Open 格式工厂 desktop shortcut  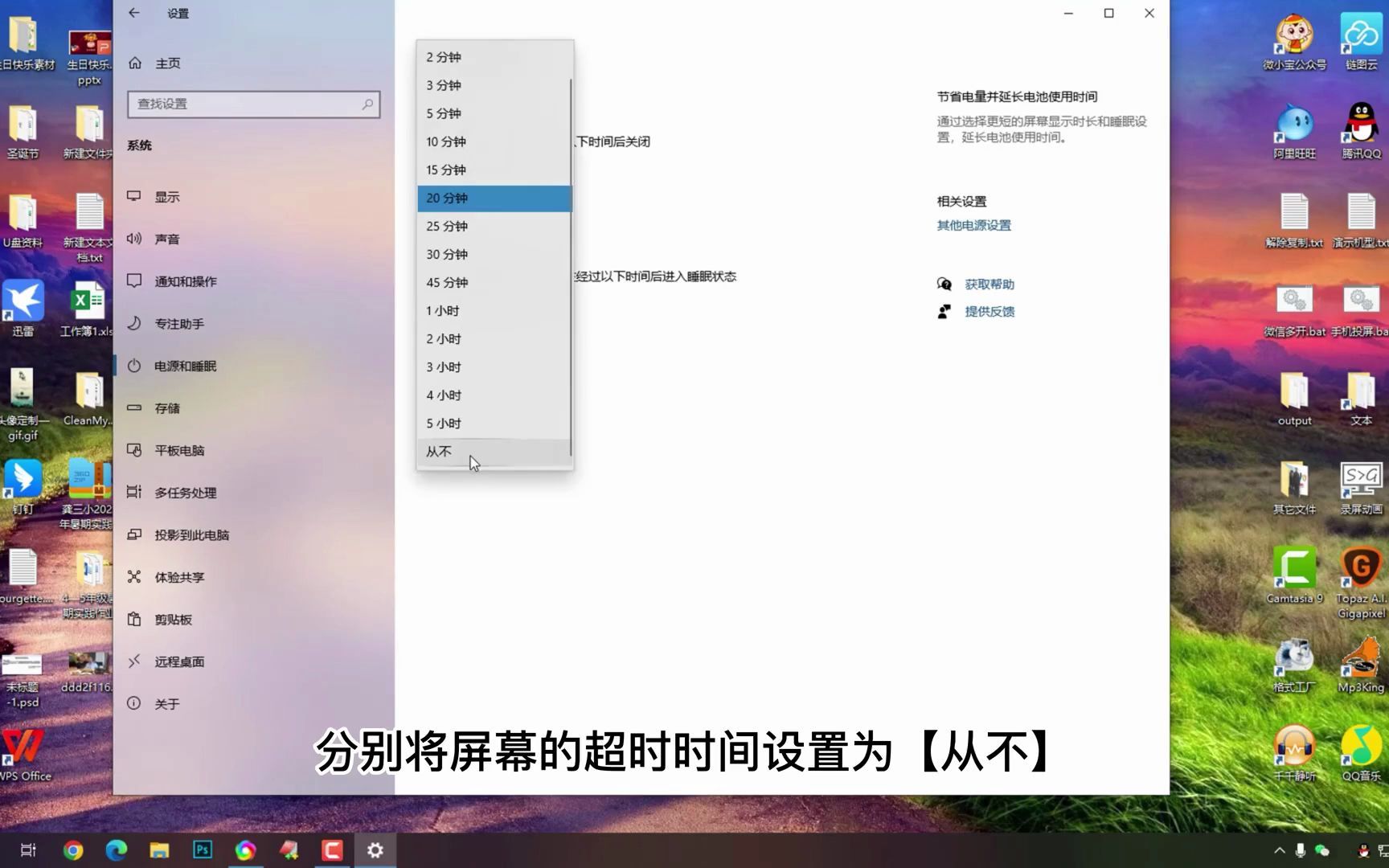pyautogui.click(x=1294, y=665)
